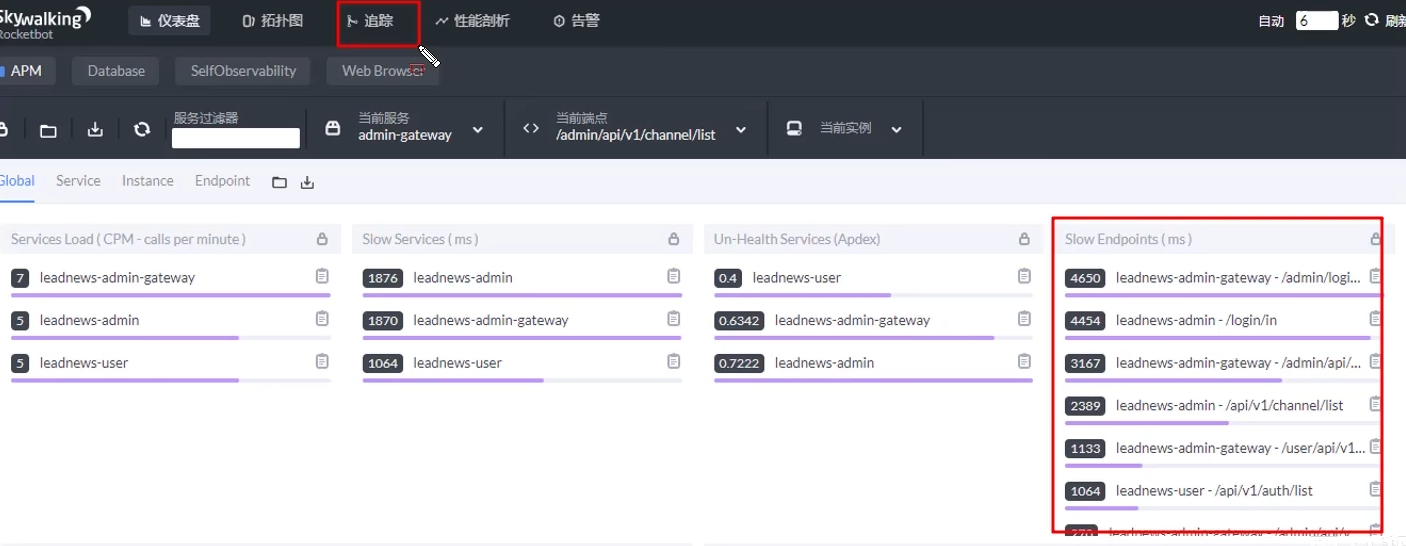
Task: Click lock icon on Slow Endpoints panel
Action: coord(1375,239)
